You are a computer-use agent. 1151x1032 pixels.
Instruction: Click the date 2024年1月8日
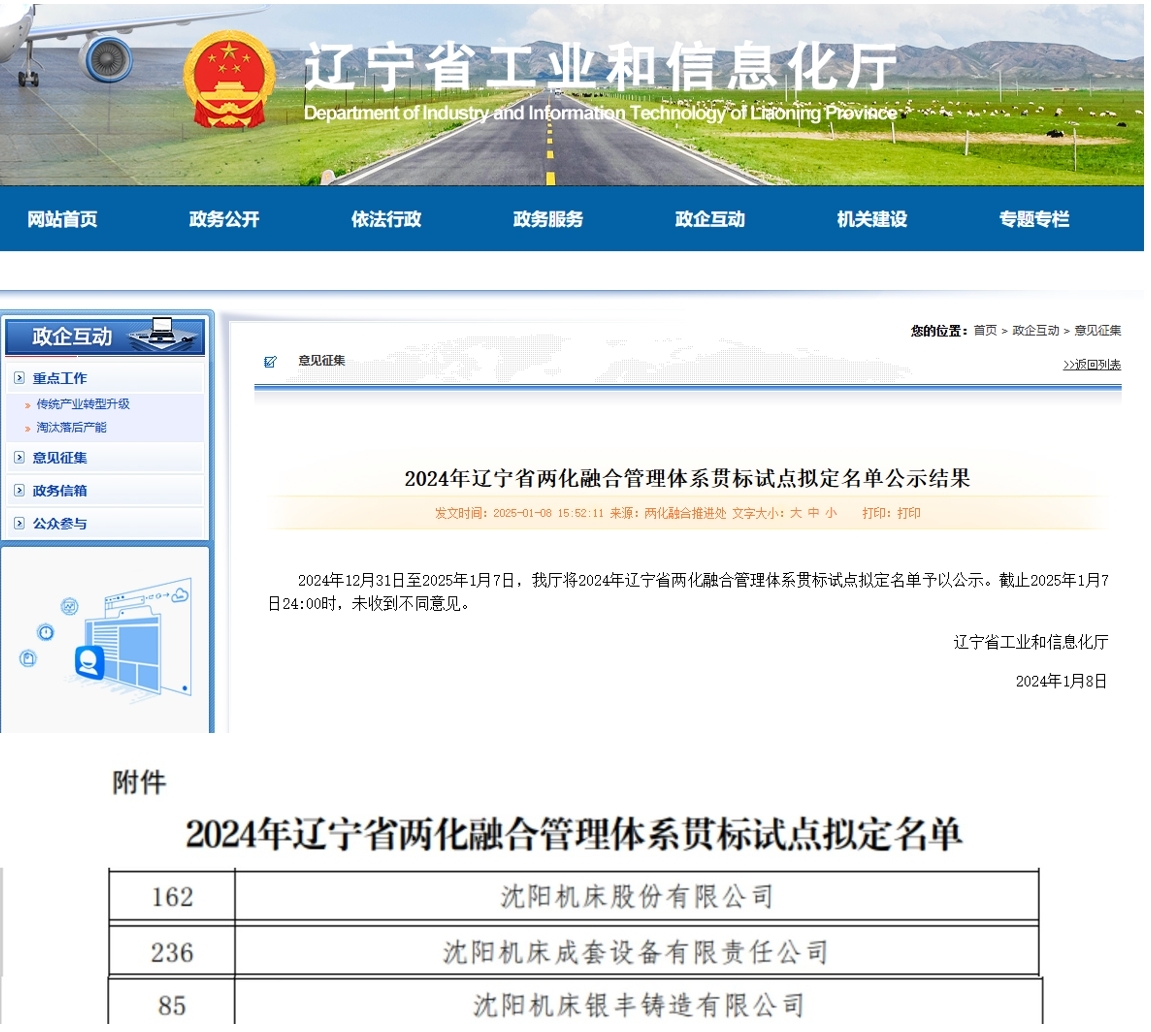coord(1061,681)
